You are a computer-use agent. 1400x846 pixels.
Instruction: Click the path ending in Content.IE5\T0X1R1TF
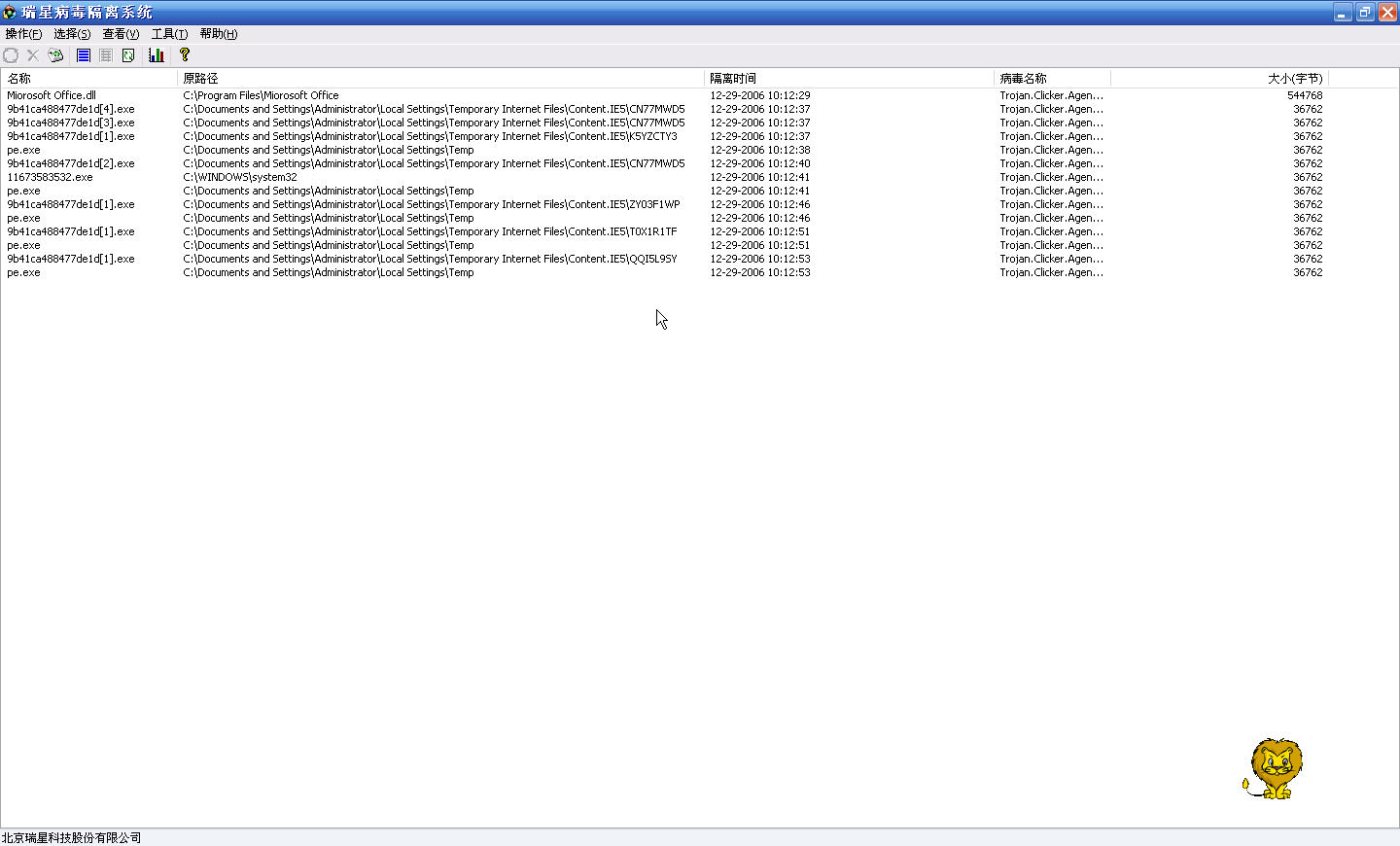pos(430,231)
